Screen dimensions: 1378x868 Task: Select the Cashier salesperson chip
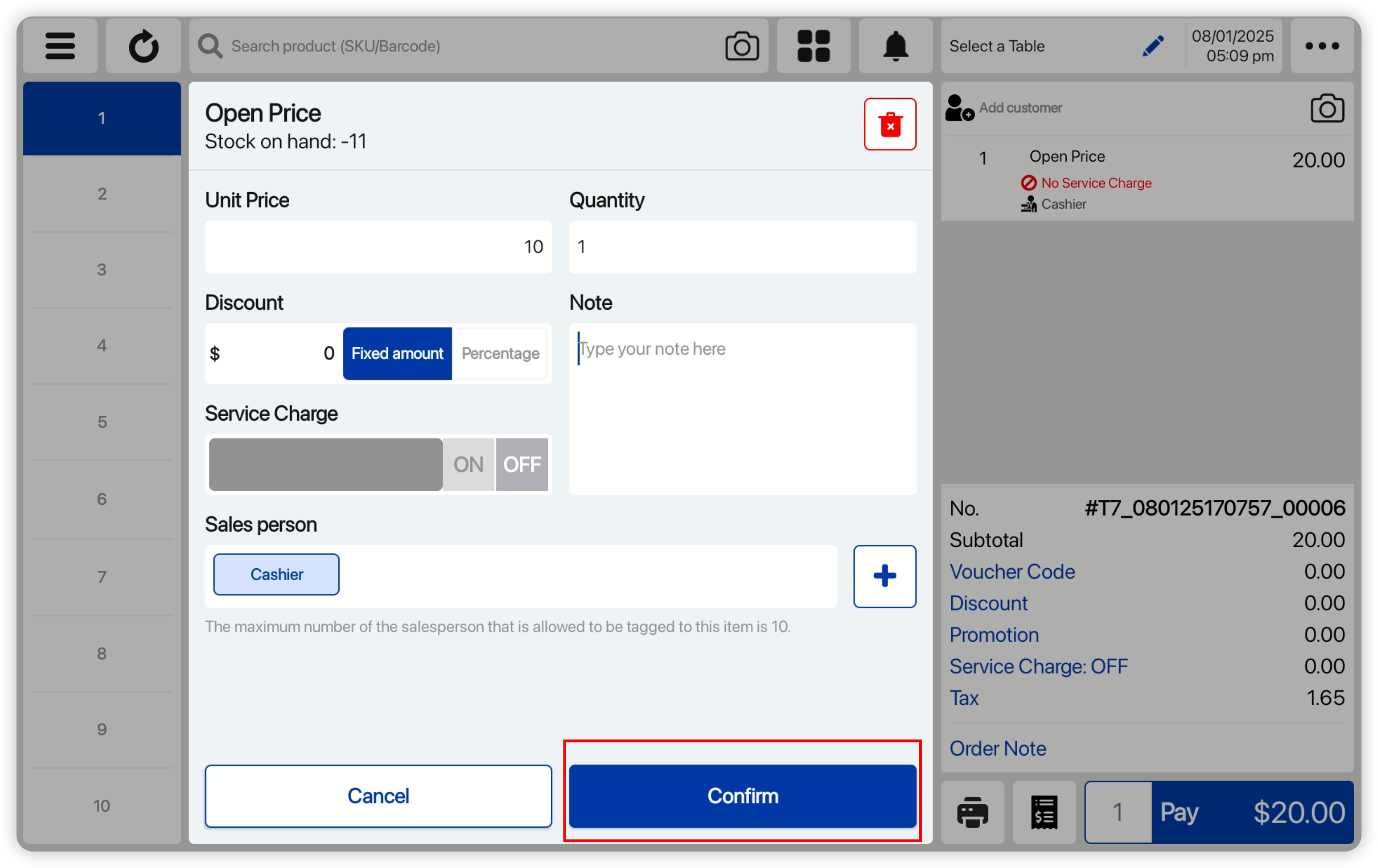[276, 575]
